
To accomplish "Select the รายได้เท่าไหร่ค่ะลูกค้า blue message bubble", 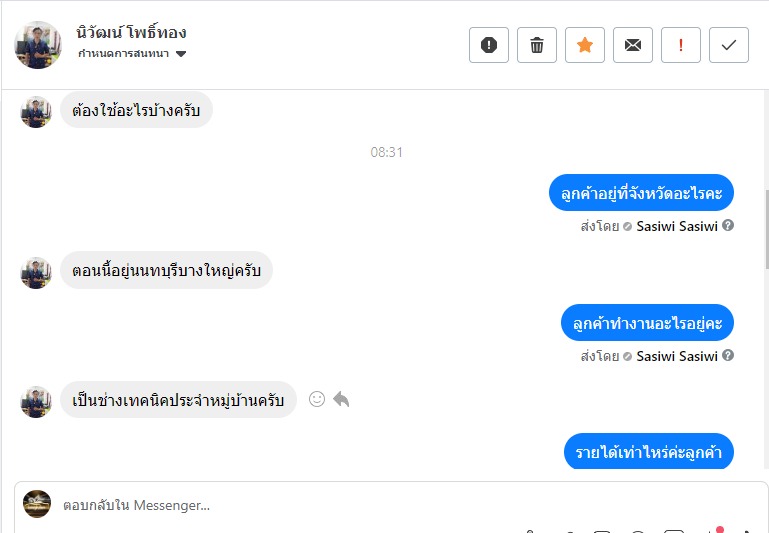I will pos(648,452).
